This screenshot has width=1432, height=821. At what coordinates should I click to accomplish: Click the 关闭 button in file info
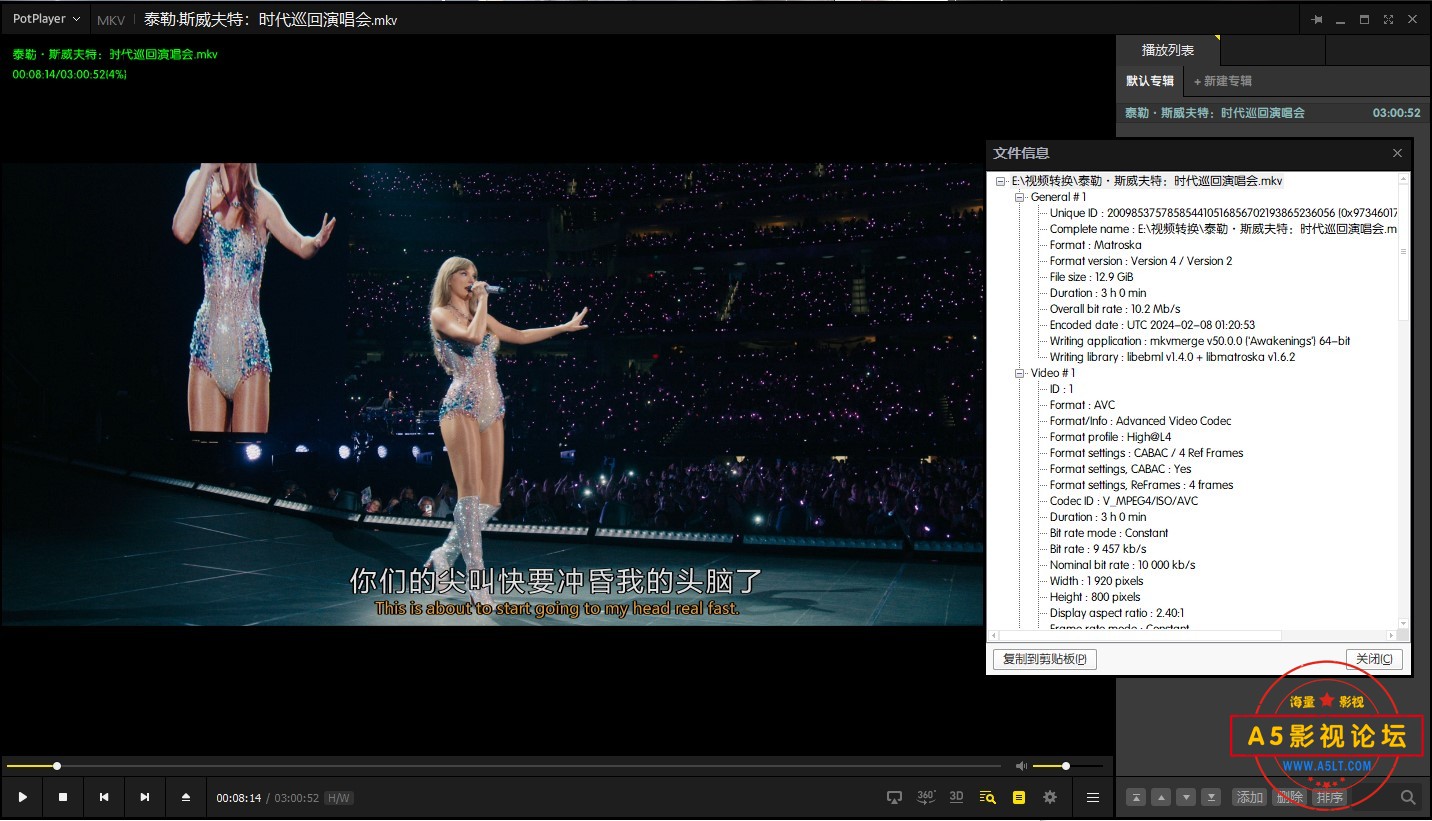tap(1374, 659)
